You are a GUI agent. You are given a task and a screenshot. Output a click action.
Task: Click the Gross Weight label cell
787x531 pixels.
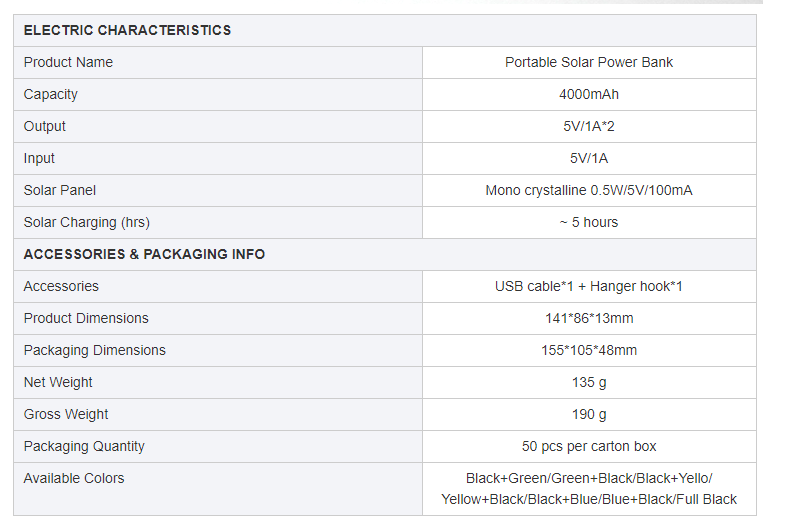tap(66, 414)
